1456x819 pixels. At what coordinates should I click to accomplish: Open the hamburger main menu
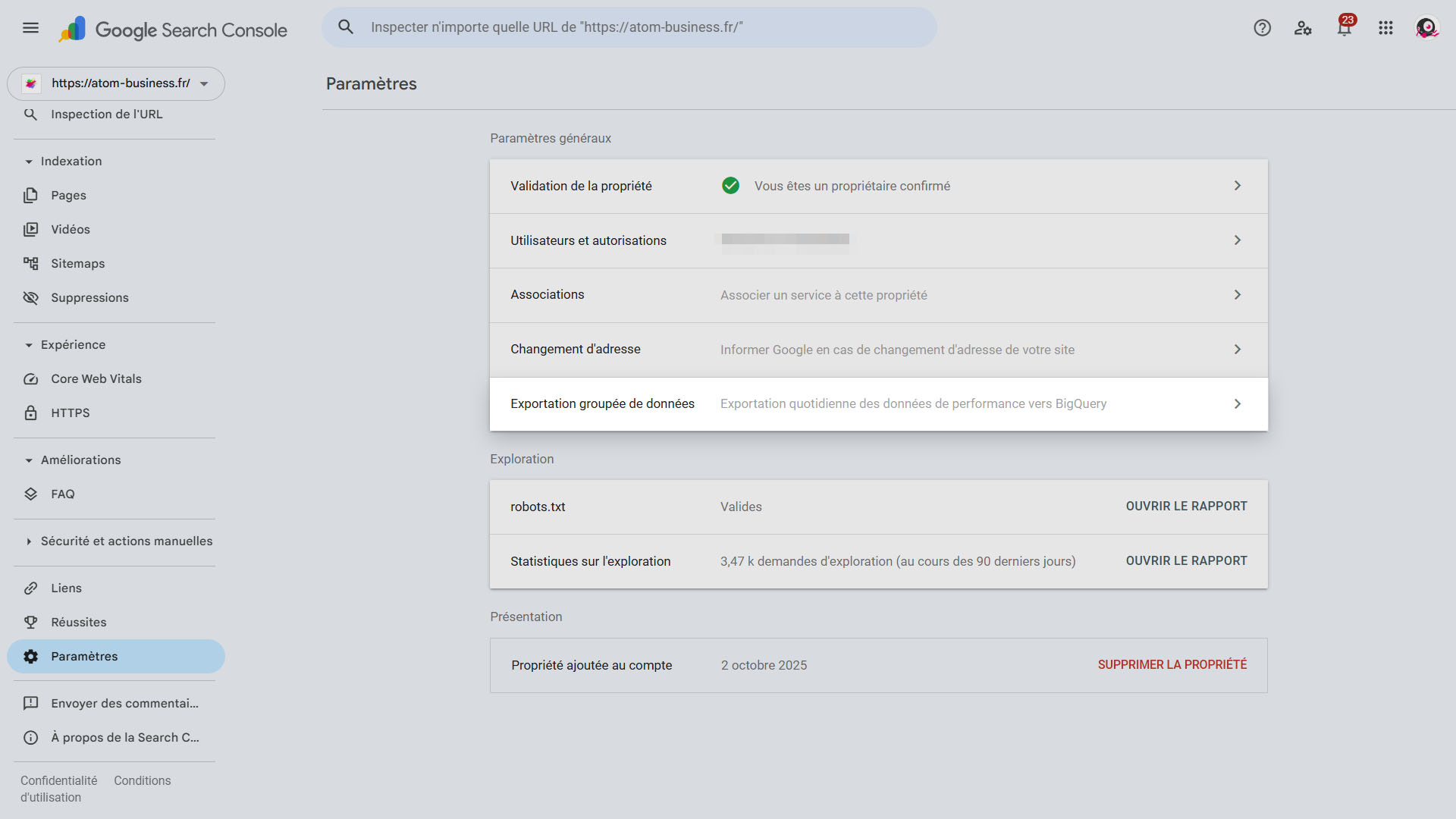[30, 28]
